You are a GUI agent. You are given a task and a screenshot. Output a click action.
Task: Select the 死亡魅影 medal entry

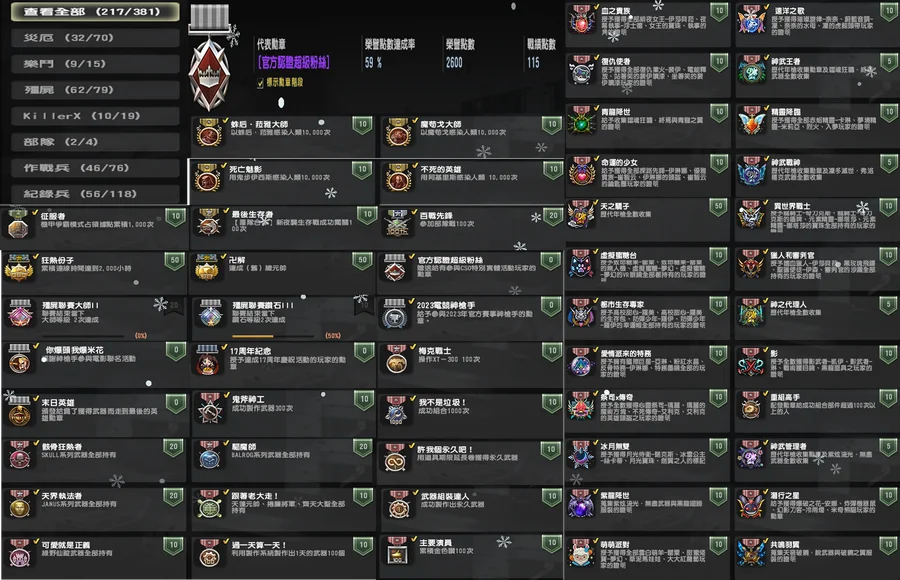pyautogui.click(x=282, y=181)
